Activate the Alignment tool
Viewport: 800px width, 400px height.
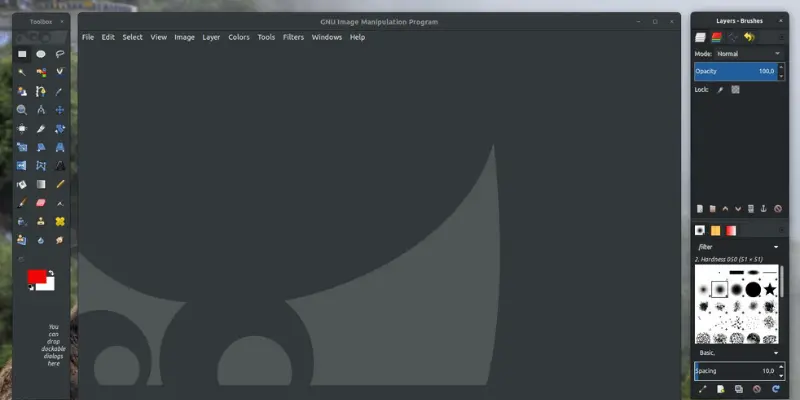[22, 129]
